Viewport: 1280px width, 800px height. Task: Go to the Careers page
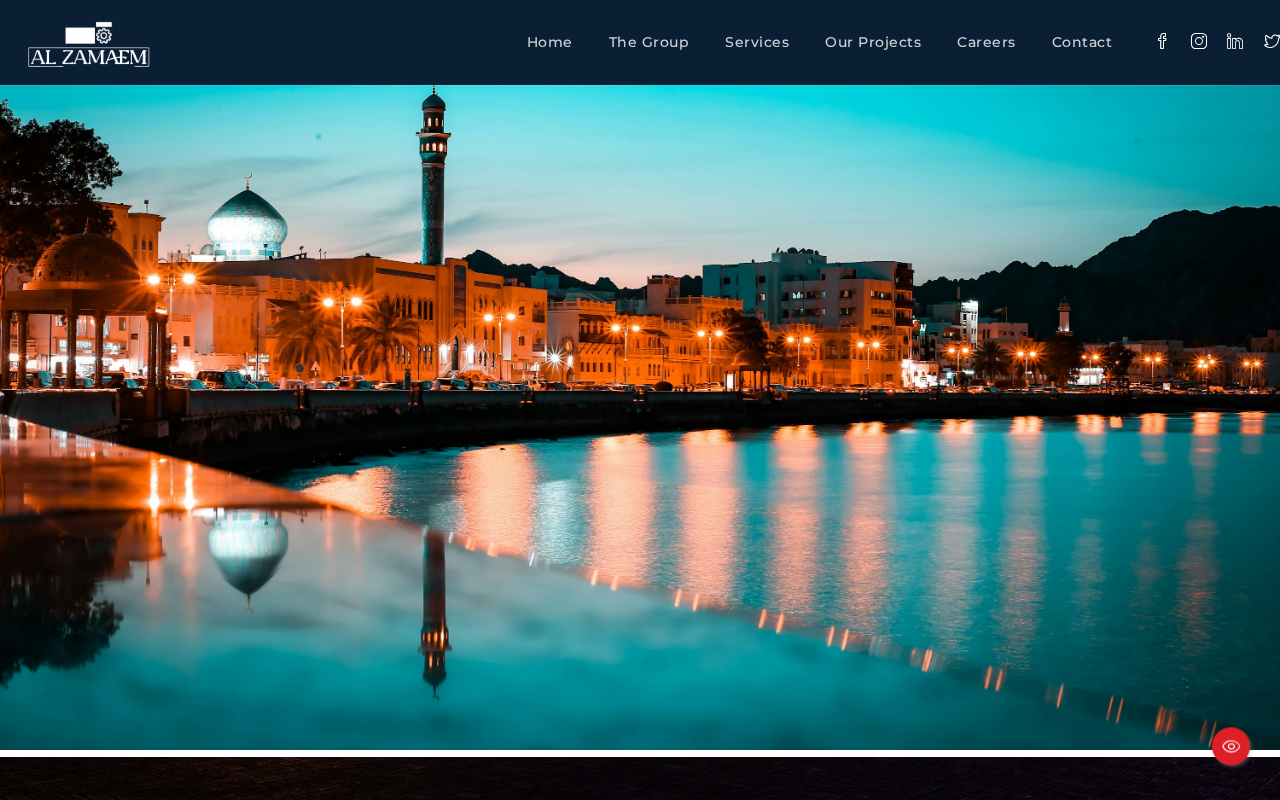pos(986,42)
